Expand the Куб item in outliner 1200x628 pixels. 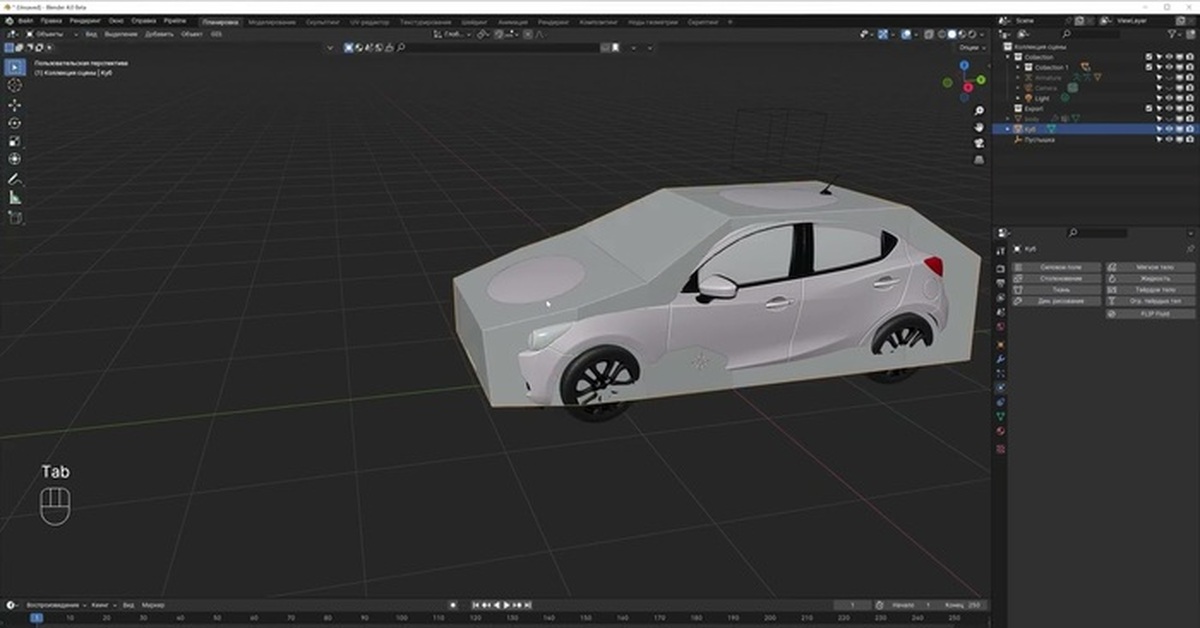click(x=1008, y=129)
